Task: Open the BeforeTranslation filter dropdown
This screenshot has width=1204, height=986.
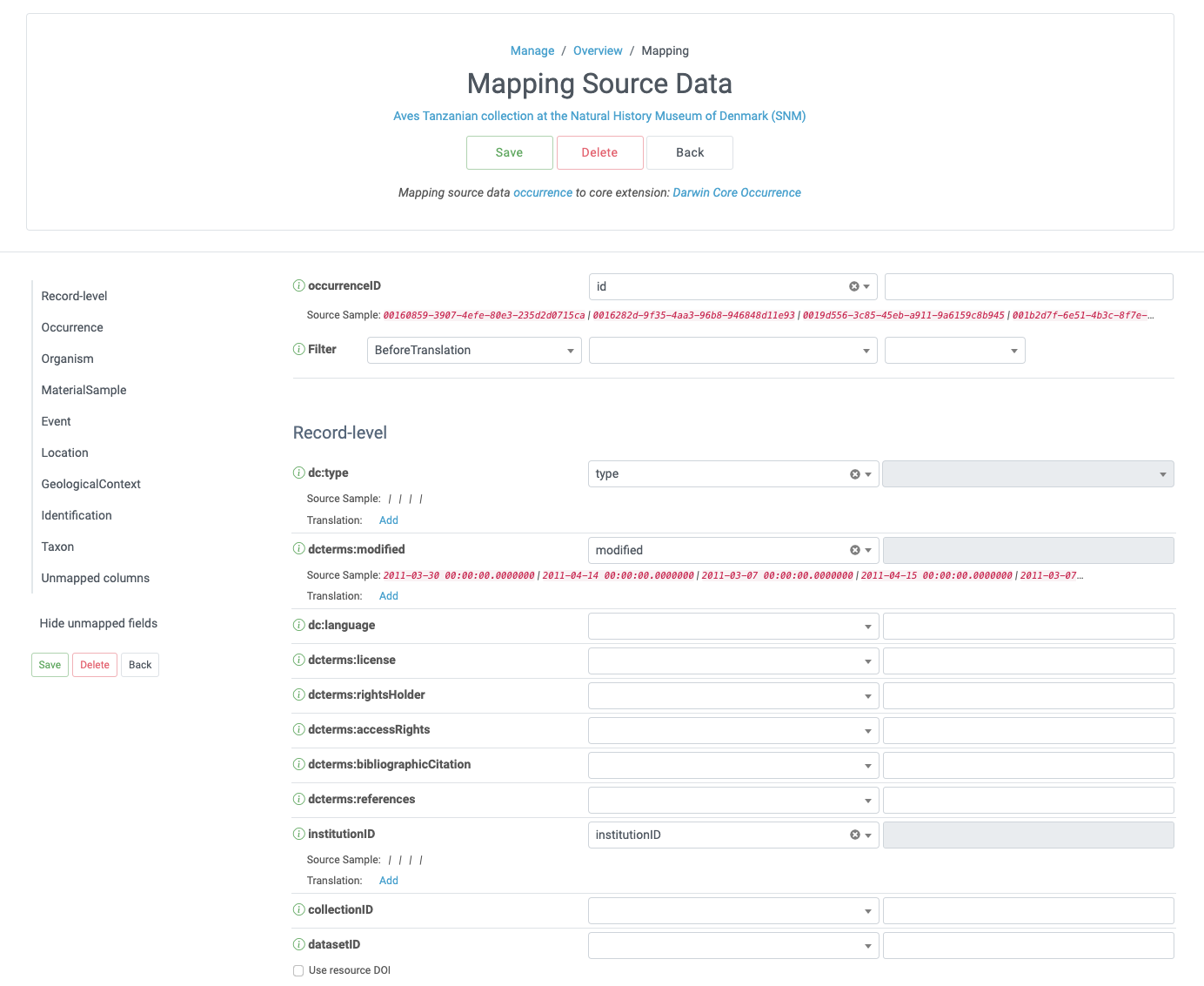Action: tap(473, 350)
